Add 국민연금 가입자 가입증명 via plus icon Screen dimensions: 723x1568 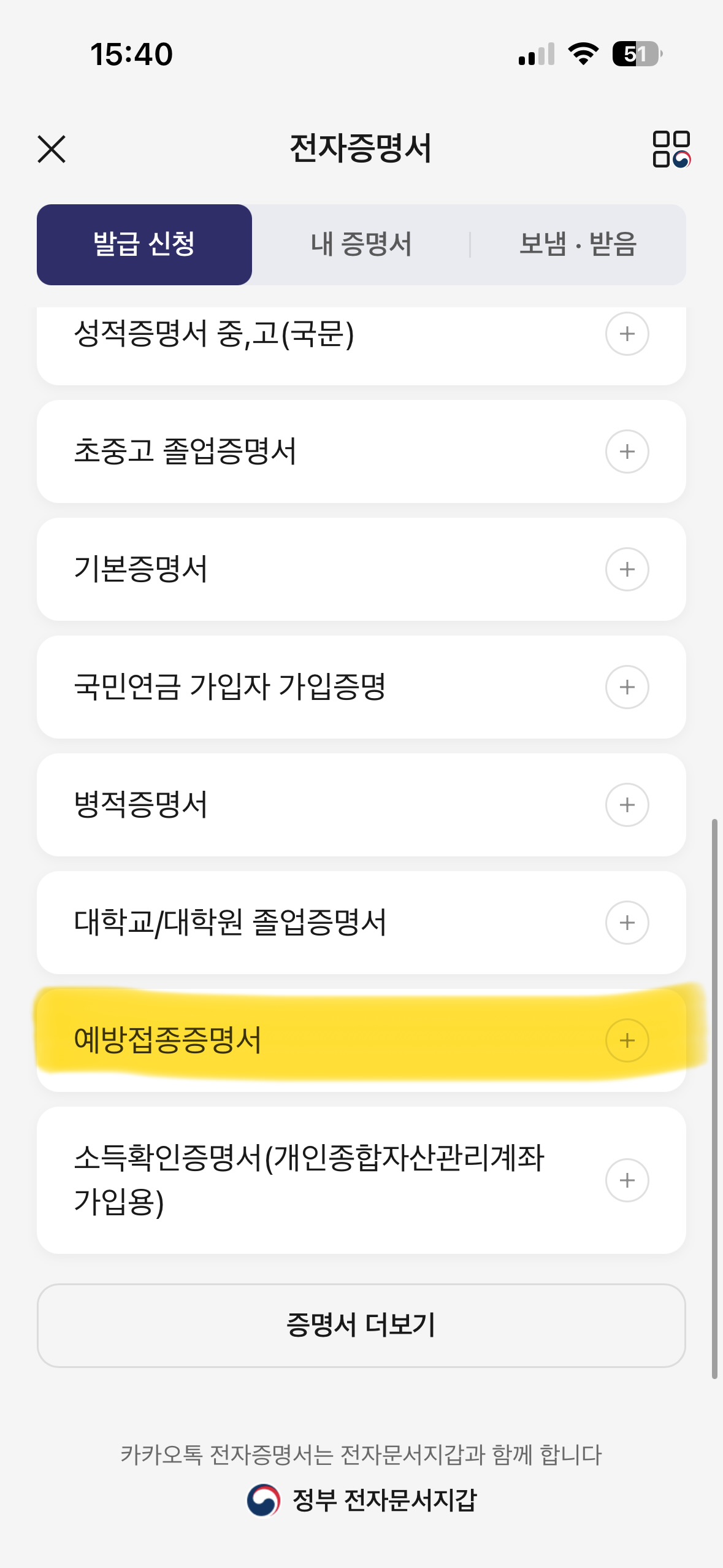[627, 688]
